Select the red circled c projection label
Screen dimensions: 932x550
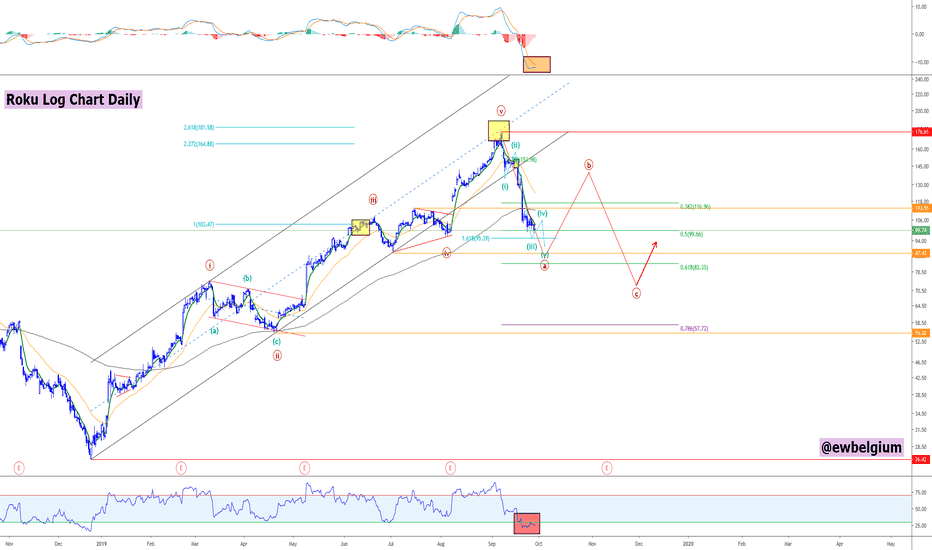(636, 293)
